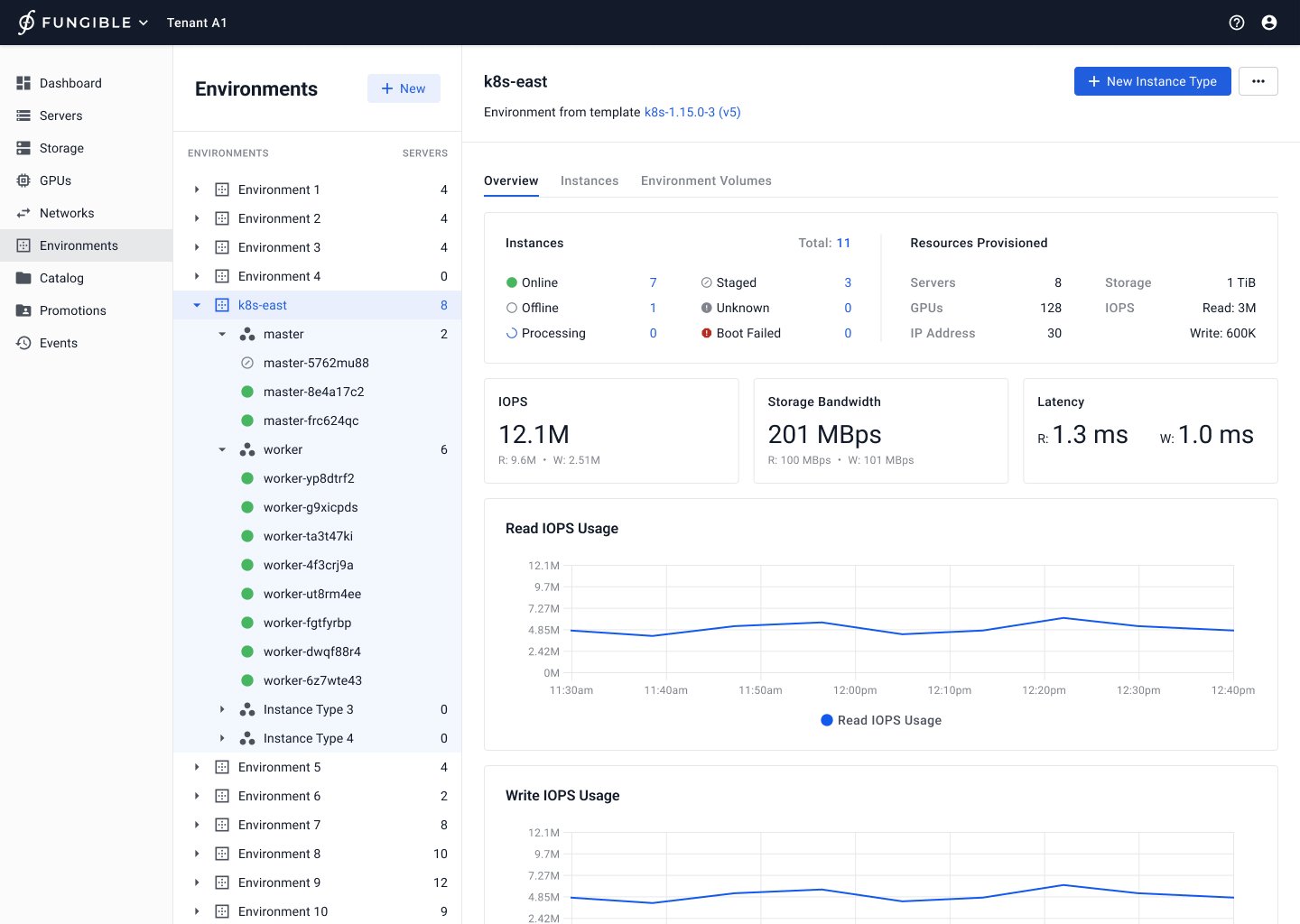Click the Storage icon in sidebar
Image resolution: width=1300 pixels, height=924 pixels.
point(23,148)
